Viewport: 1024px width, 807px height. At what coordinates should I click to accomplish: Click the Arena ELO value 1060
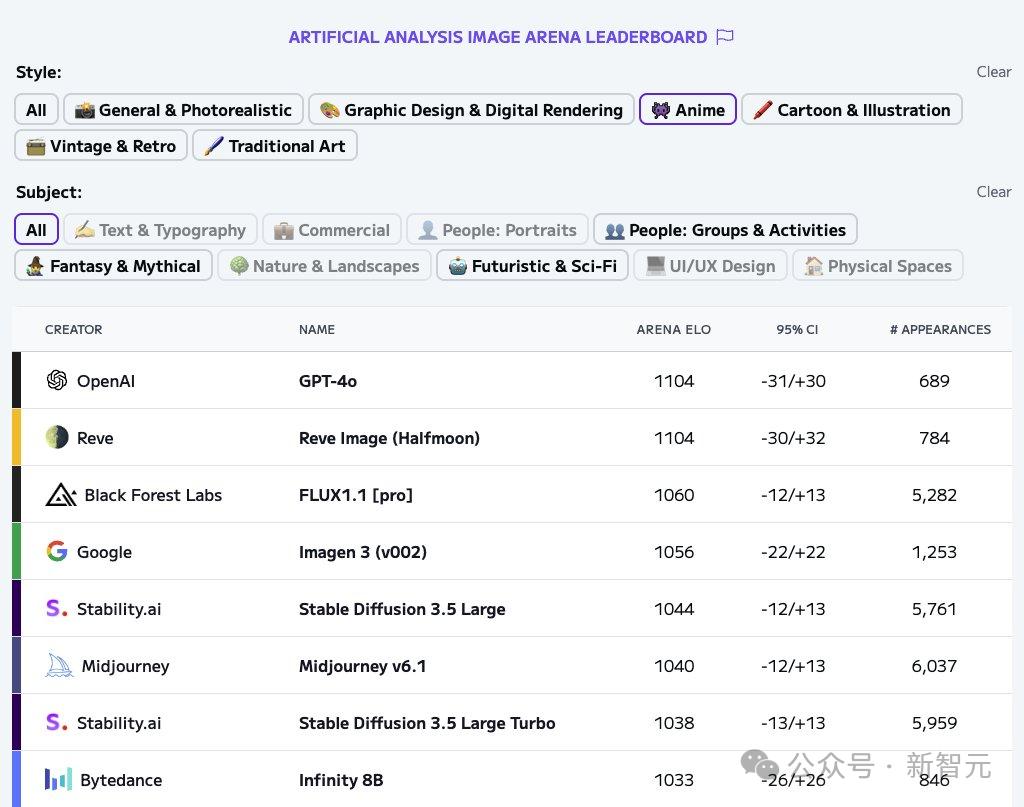[x=674, y=496]
